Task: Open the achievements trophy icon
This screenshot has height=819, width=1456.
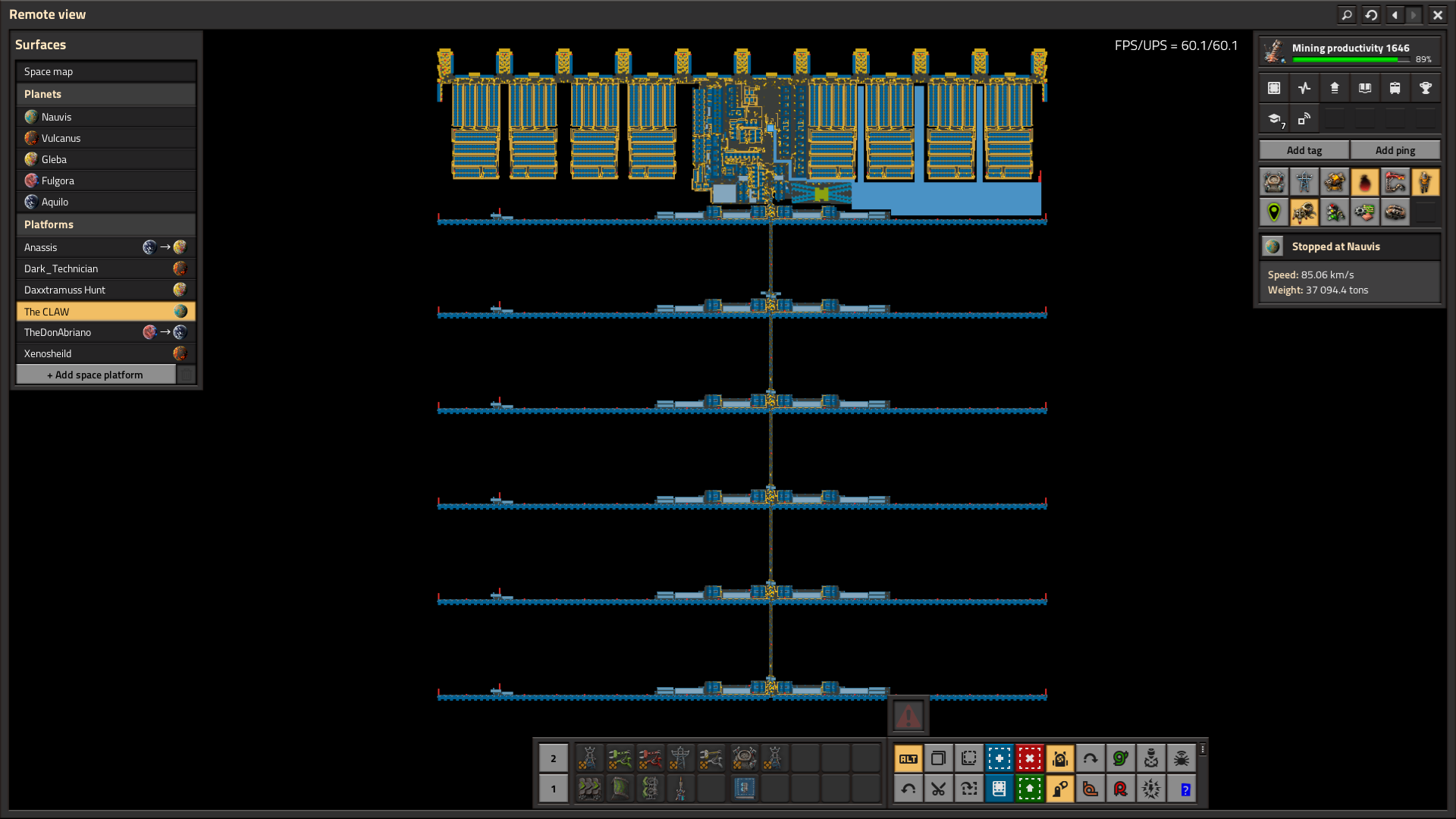Action: click(x=1426, y=88)
